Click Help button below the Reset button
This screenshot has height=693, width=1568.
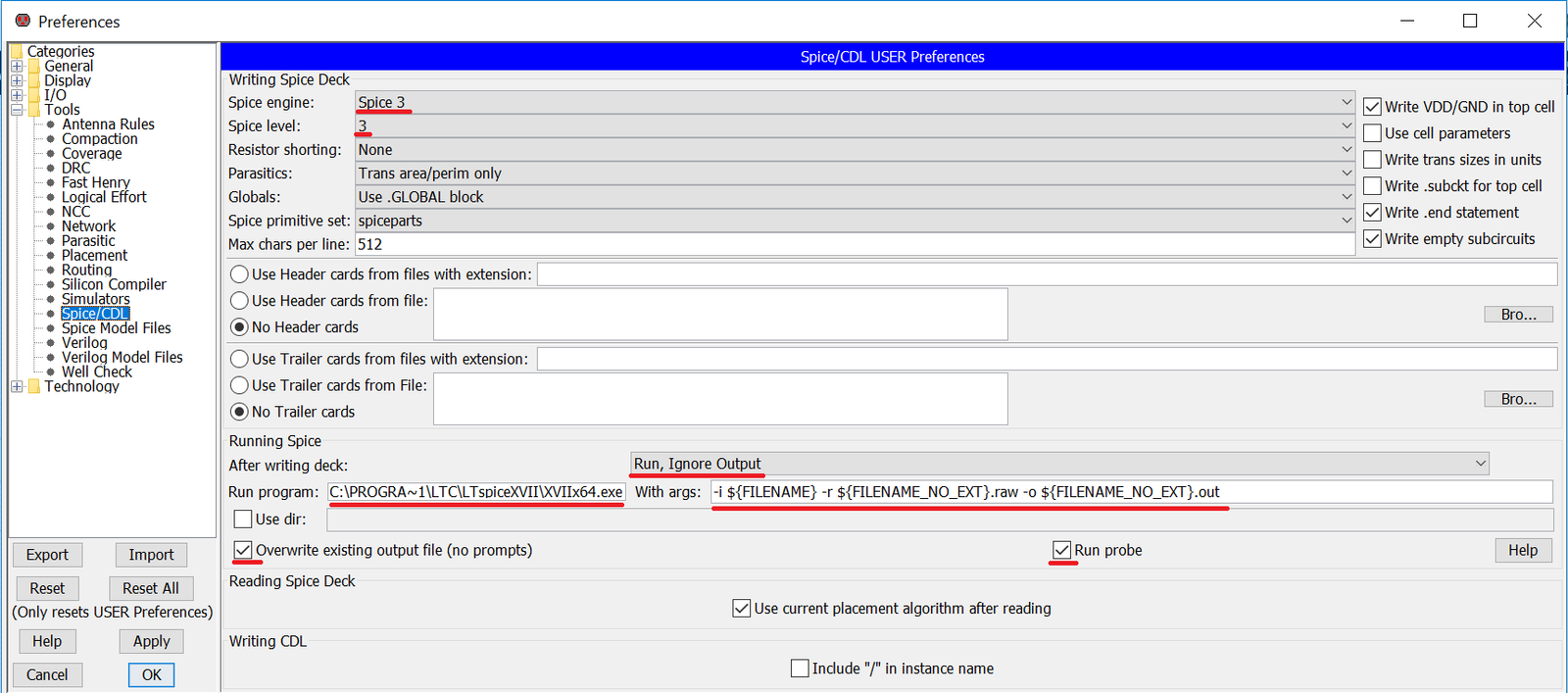pos(47,641)
